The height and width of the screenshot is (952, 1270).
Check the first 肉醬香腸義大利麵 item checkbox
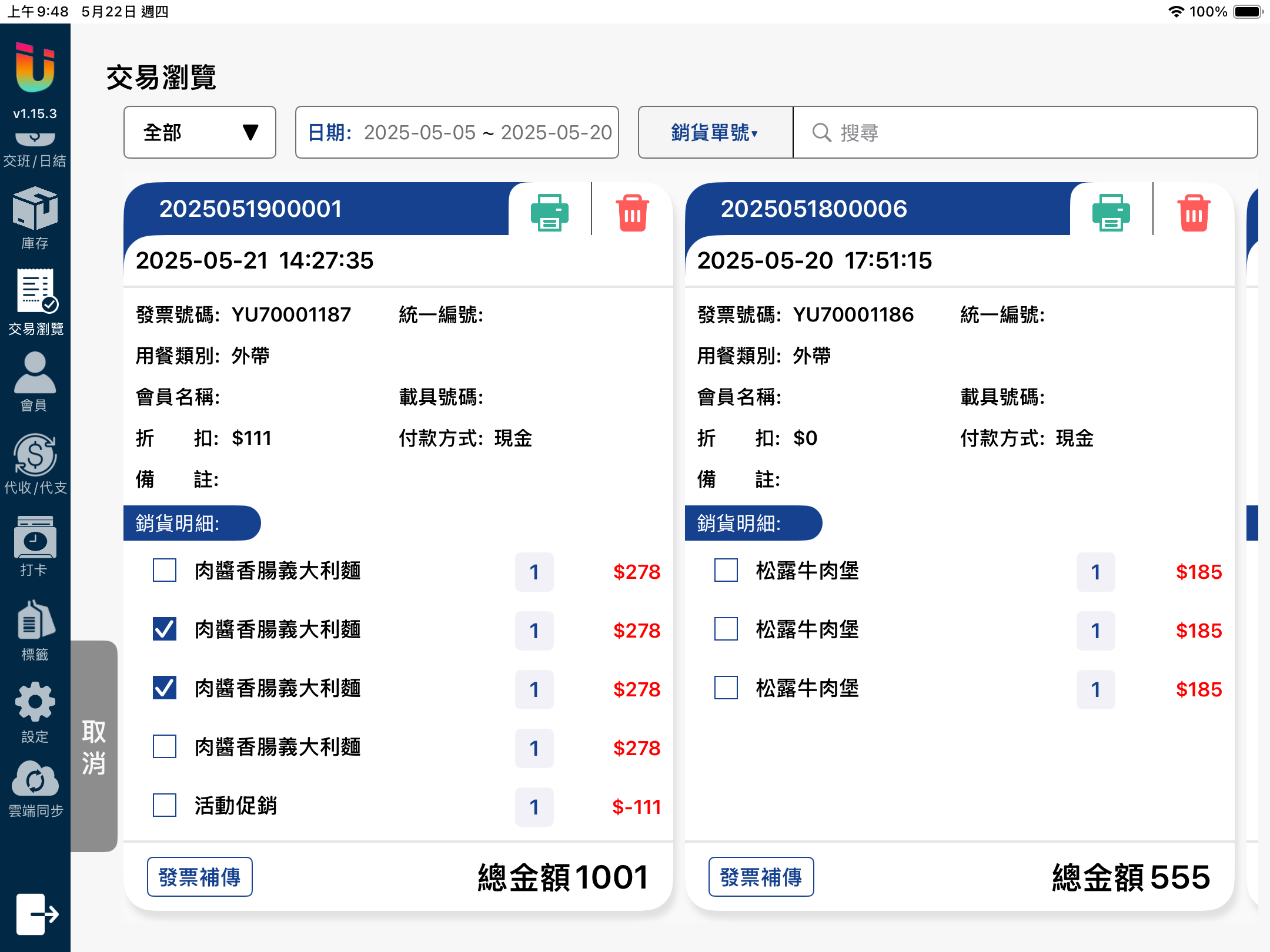pos(165,571)
